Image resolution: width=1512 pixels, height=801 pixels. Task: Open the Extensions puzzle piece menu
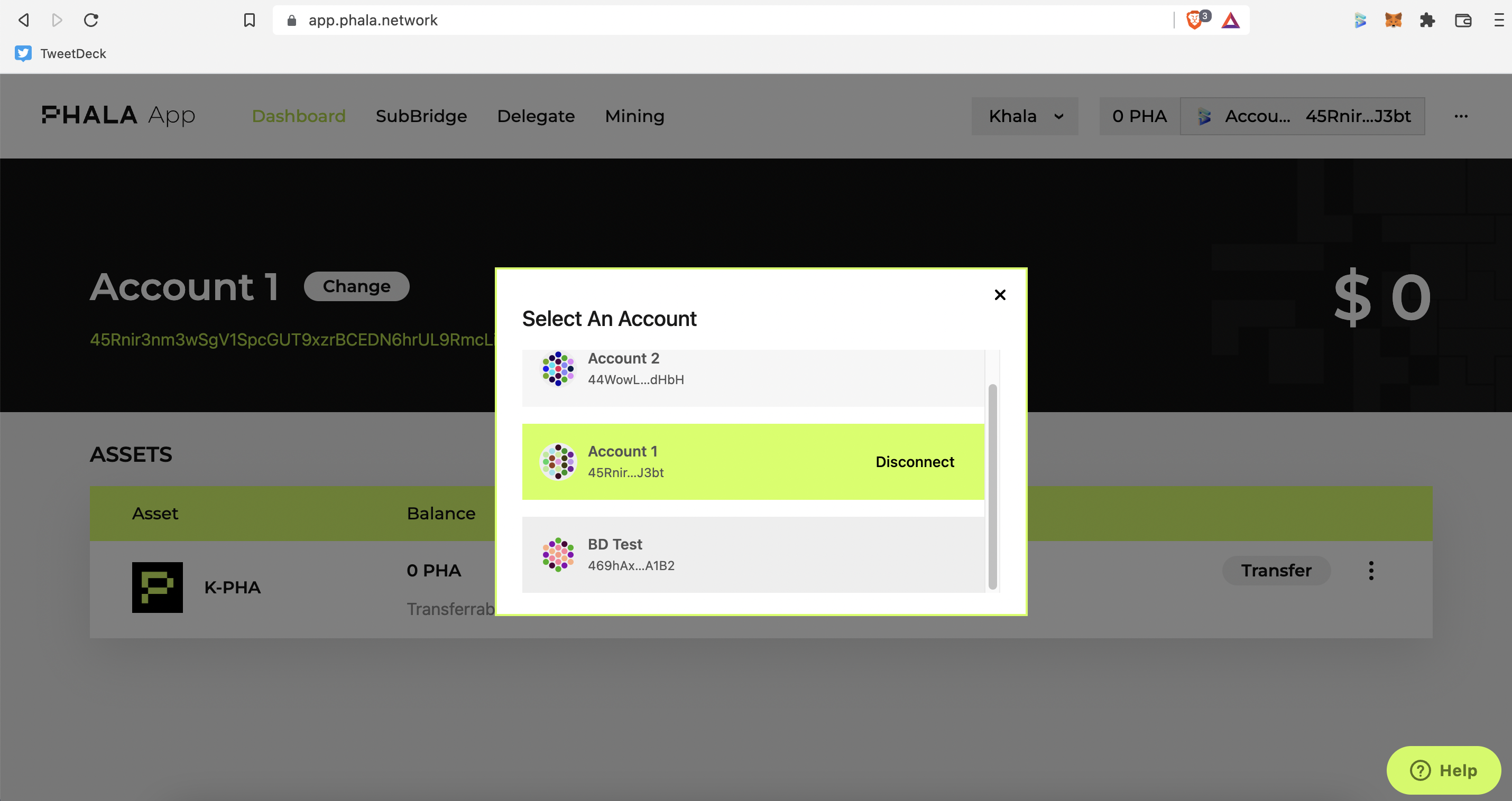[x=1427, y=21]
